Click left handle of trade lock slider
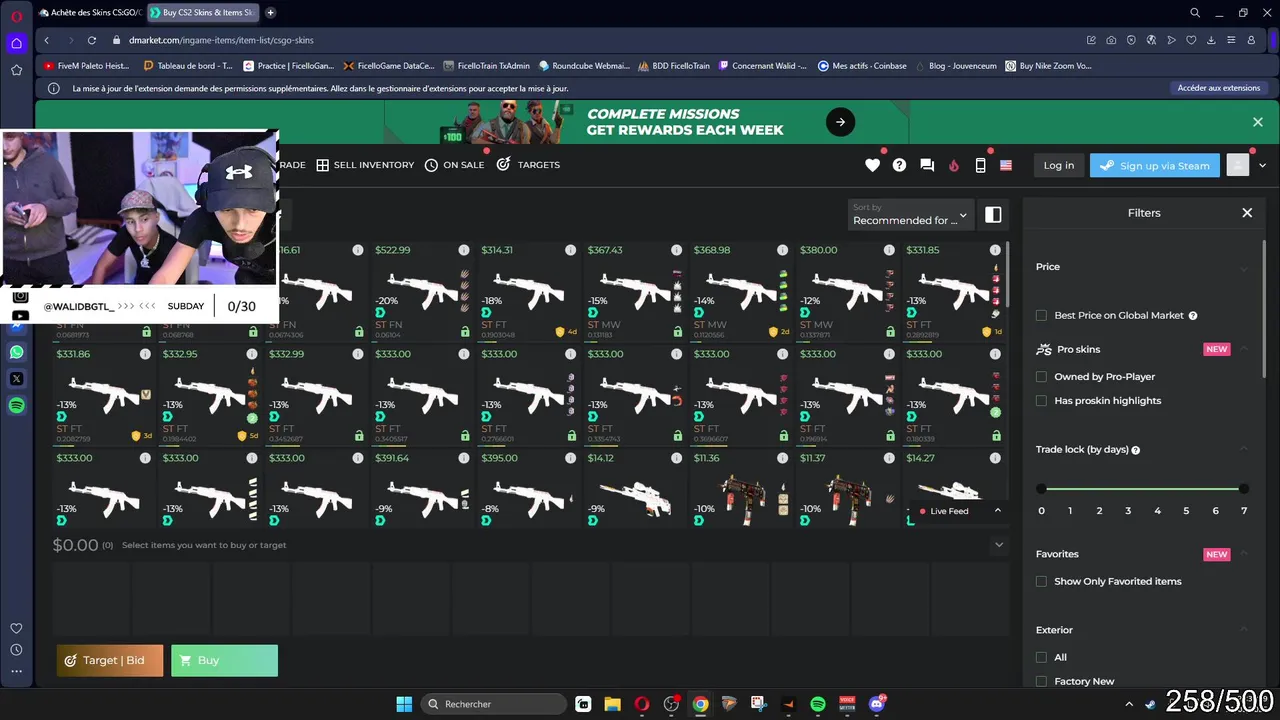This screenshot has width=1280, height=720. (1041, 489)
